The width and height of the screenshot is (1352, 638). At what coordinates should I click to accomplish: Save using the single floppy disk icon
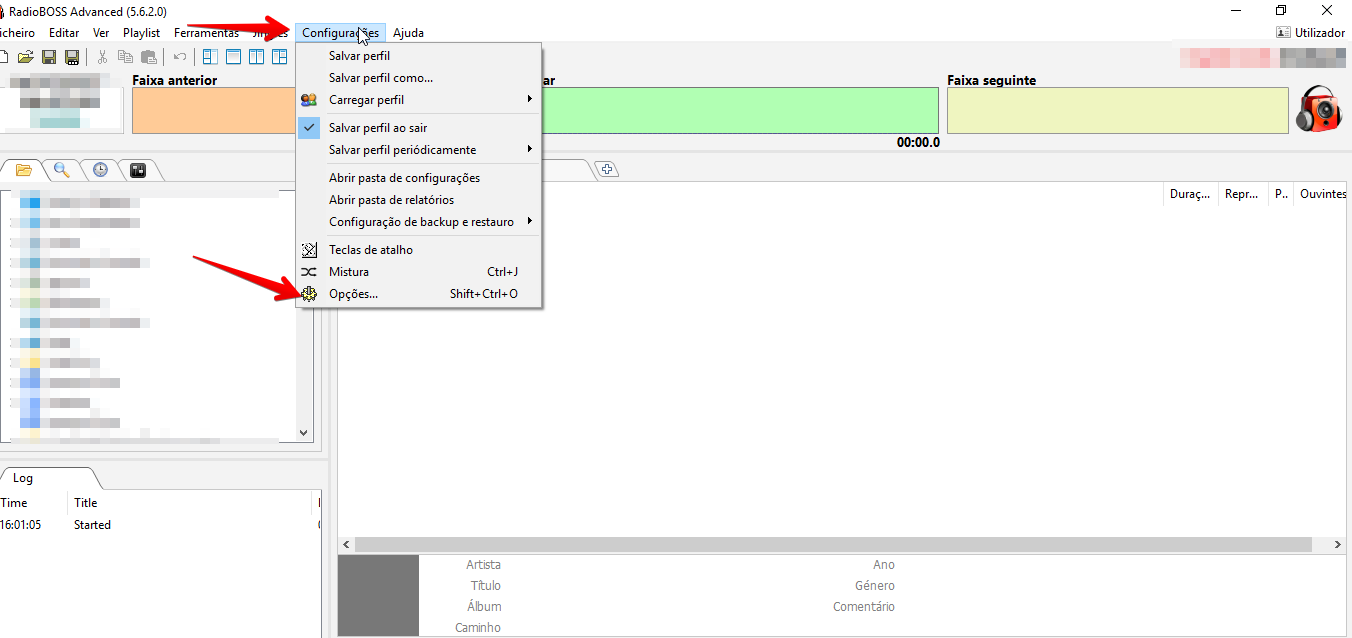click(48, 57)
